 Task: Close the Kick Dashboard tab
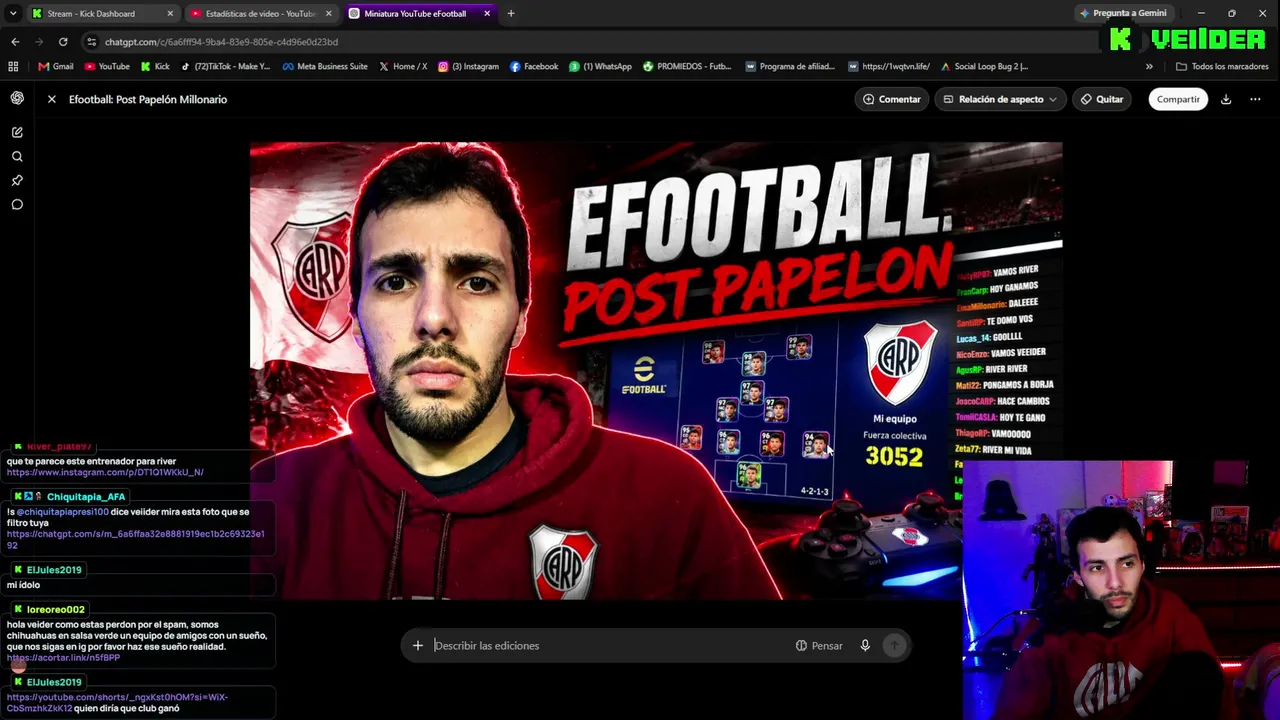tap(170, 13)
